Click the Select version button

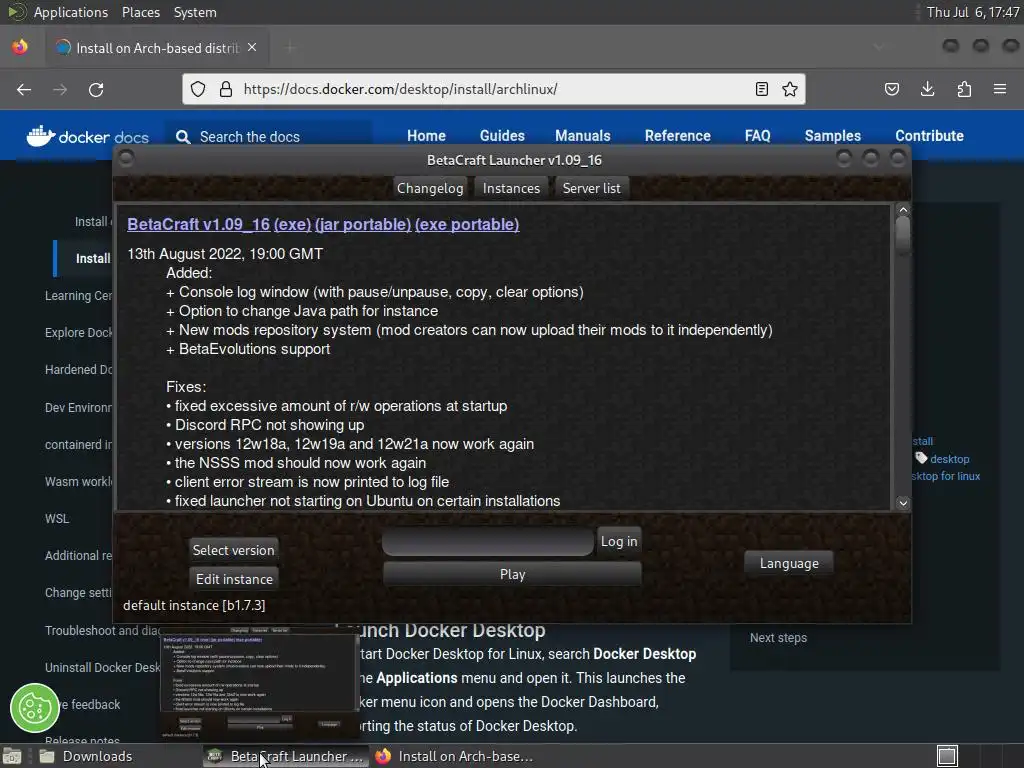[233, 550]
